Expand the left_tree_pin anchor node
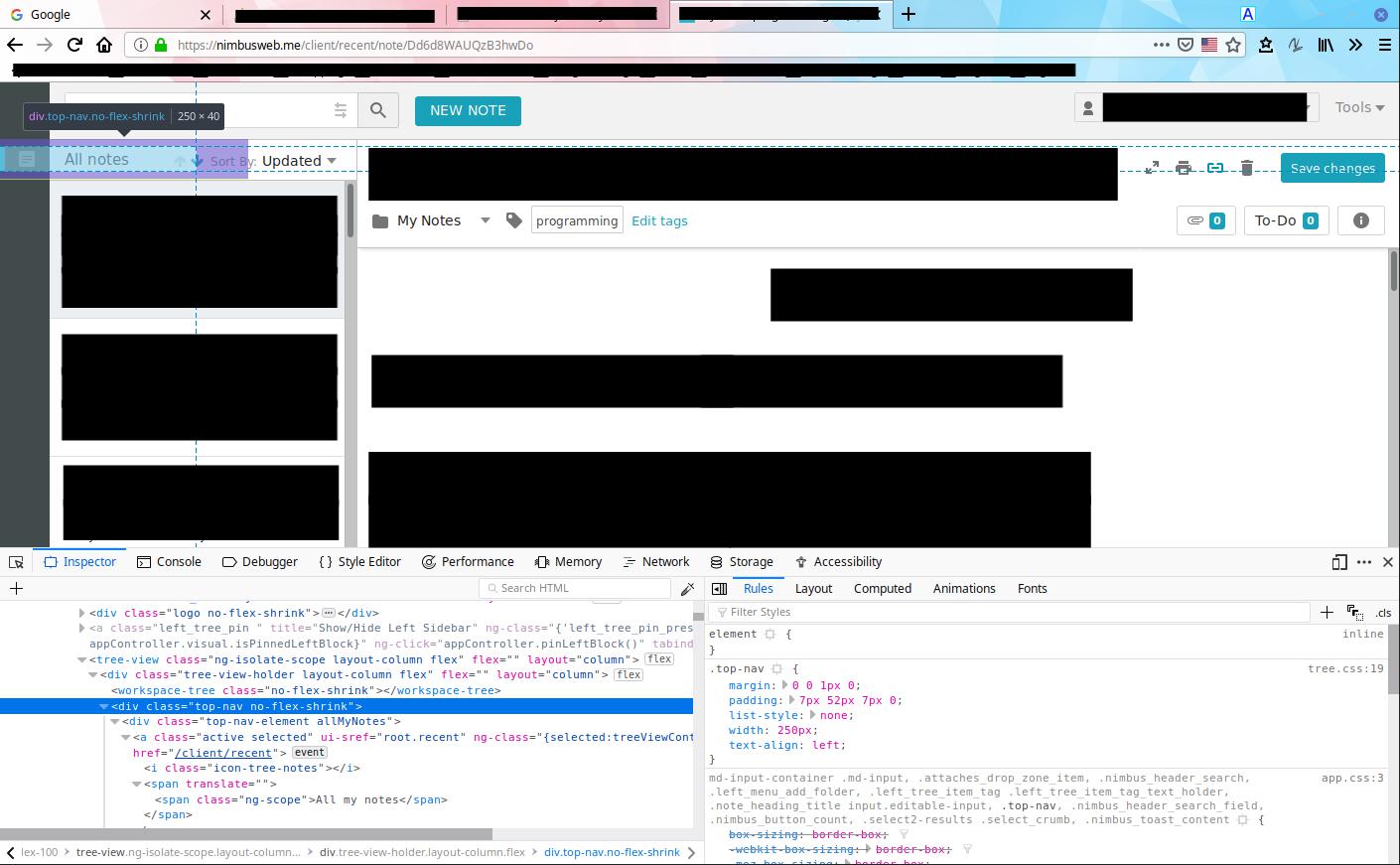Viewport: 1400px width, 865px height. (x=81, y=629)
